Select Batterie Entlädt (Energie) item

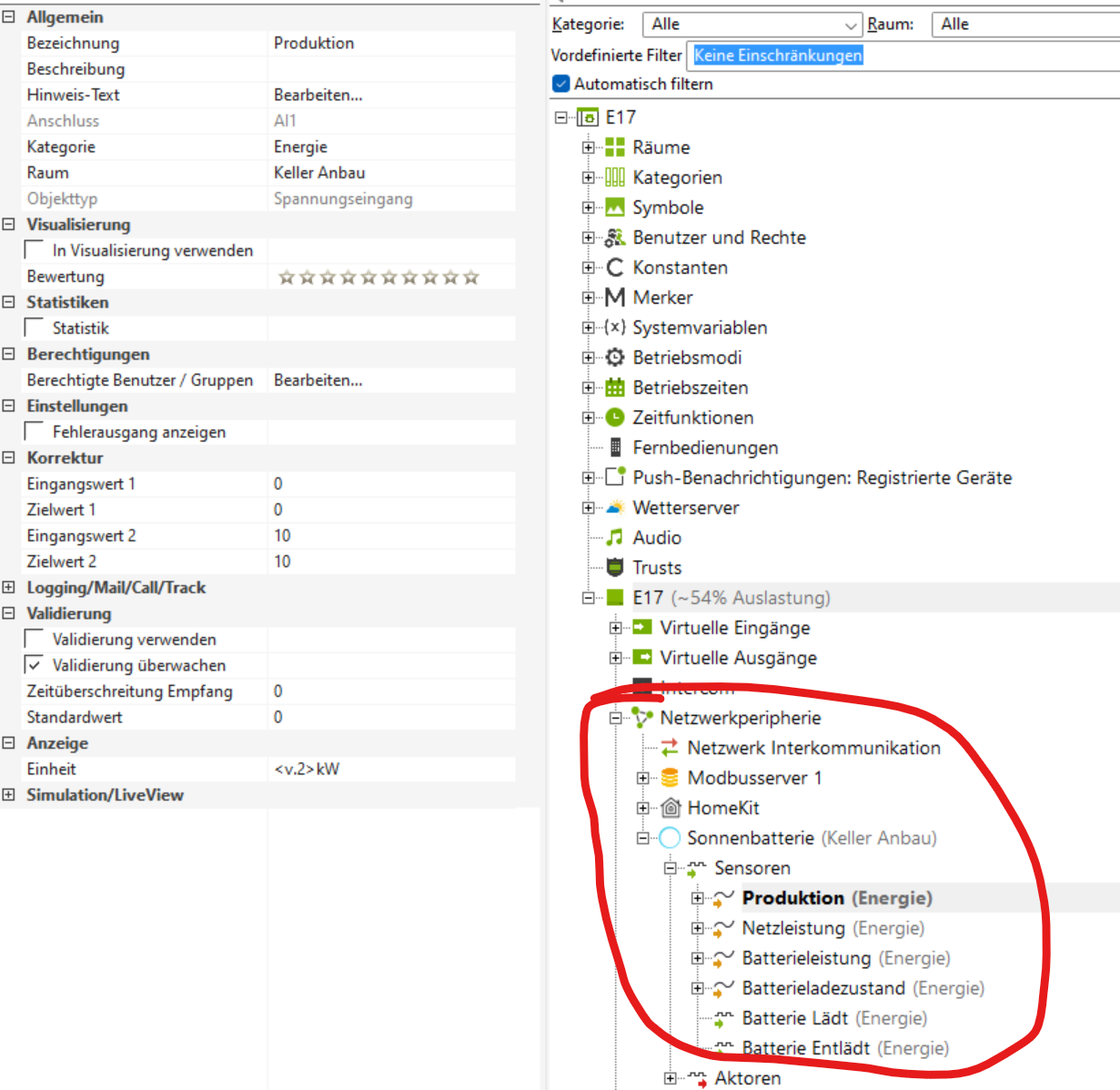pyautogui.click(x=845, y=1048)
